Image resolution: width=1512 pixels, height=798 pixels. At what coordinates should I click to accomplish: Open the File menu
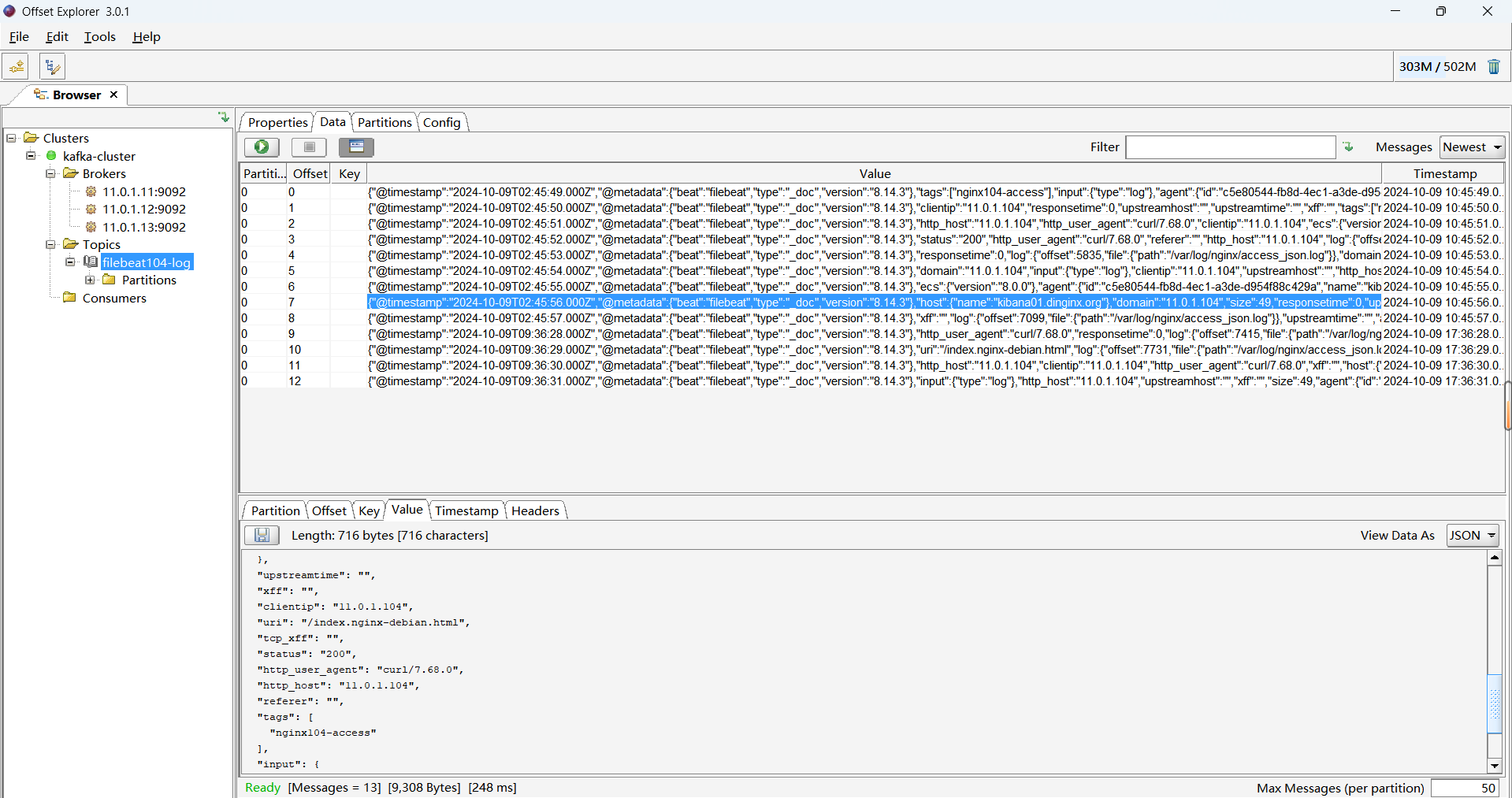tap(19, 37)
